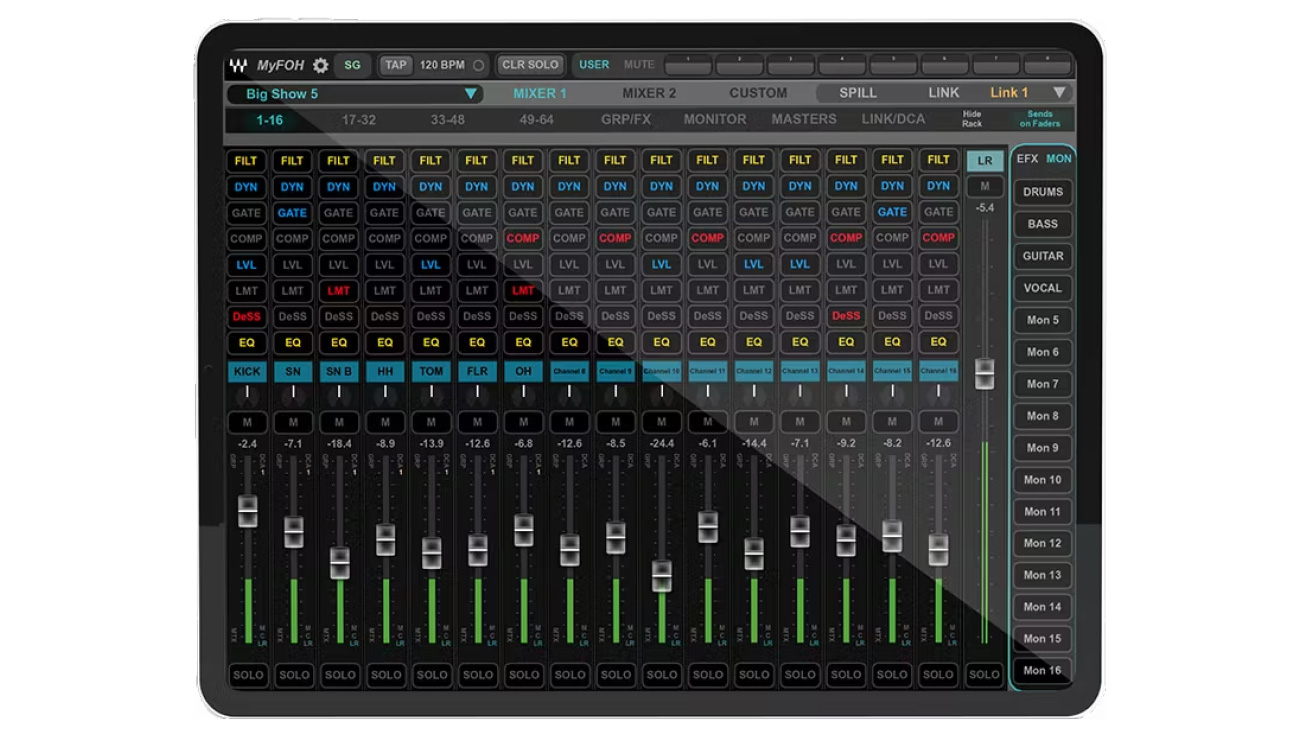The image size is (1300, 736).
Task: Open settings with the gear icon
Action: (x=320, y=65)
